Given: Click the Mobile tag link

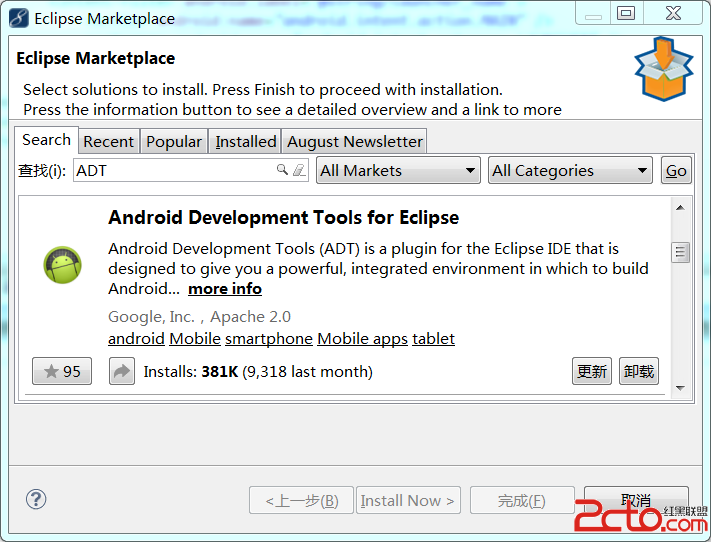Looking at the screenshot, I should pyautogui.click(x=195, y=339).
